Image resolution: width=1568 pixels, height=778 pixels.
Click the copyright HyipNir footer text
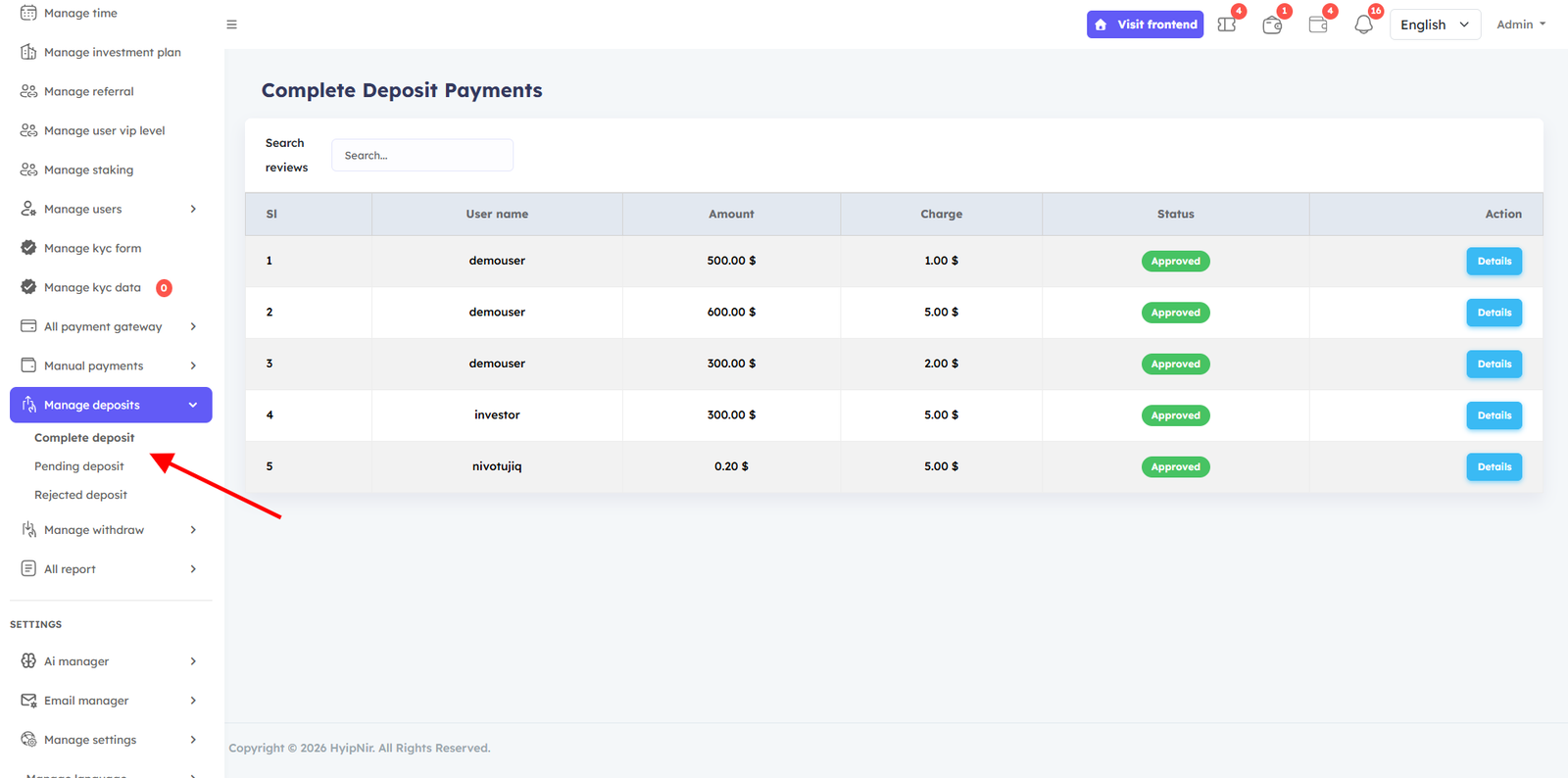point(360,748)
